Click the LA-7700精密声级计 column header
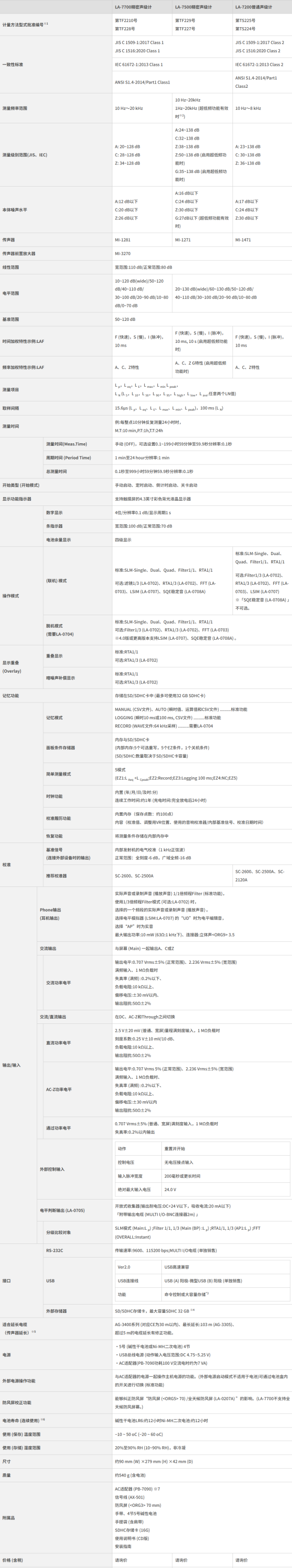Screen dimensions: 292x1568 pos(133,7)
